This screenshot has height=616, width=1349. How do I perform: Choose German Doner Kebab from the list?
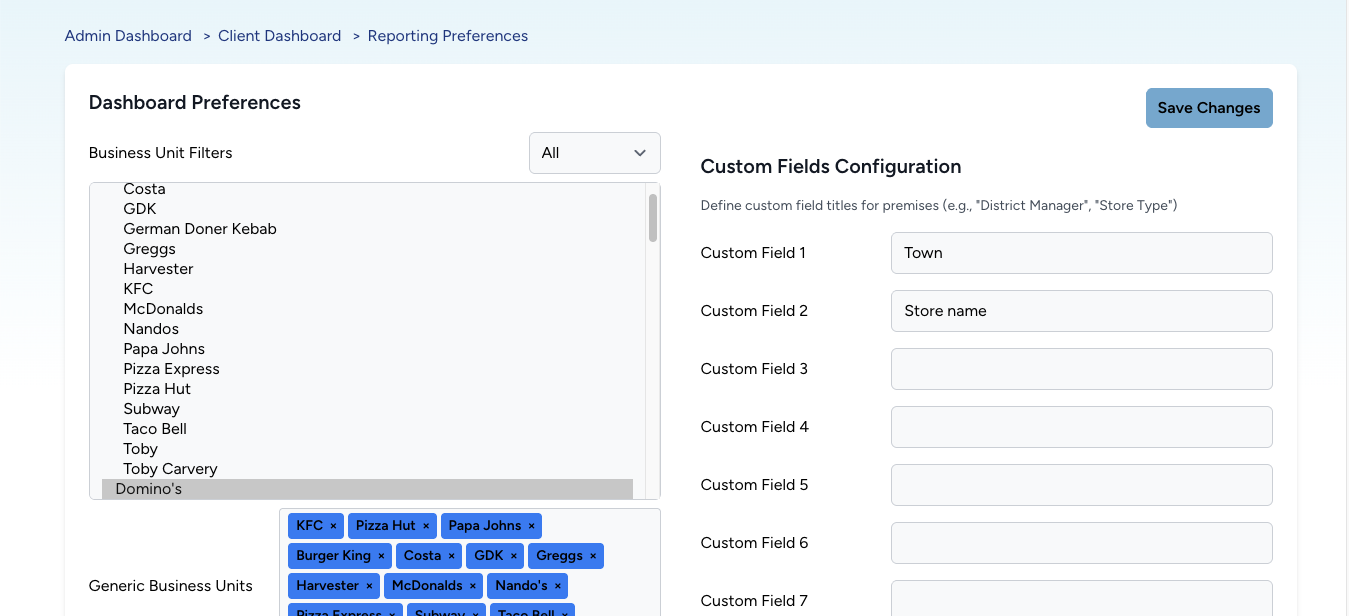click(200, 229)
